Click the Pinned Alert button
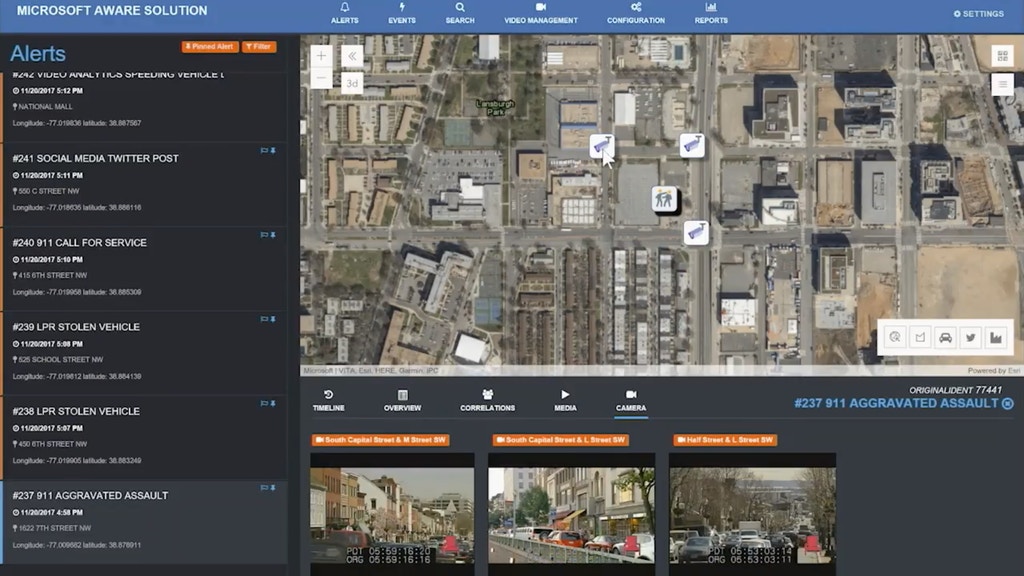The width and height of the screenshot is (1024, 576). (209, 47)
